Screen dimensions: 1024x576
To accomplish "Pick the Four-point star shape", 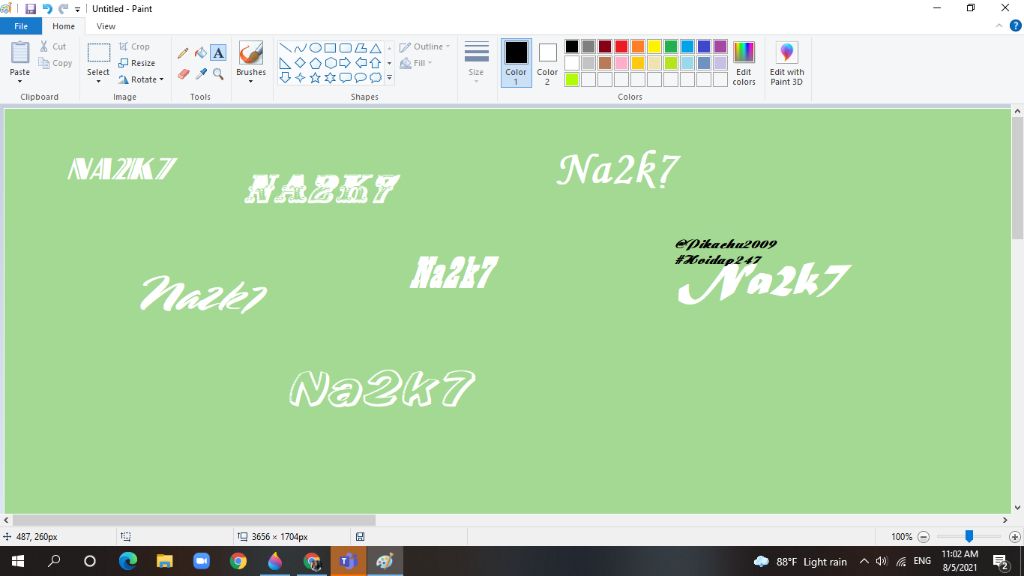I will pyautogui.click(x=300, y=78).
